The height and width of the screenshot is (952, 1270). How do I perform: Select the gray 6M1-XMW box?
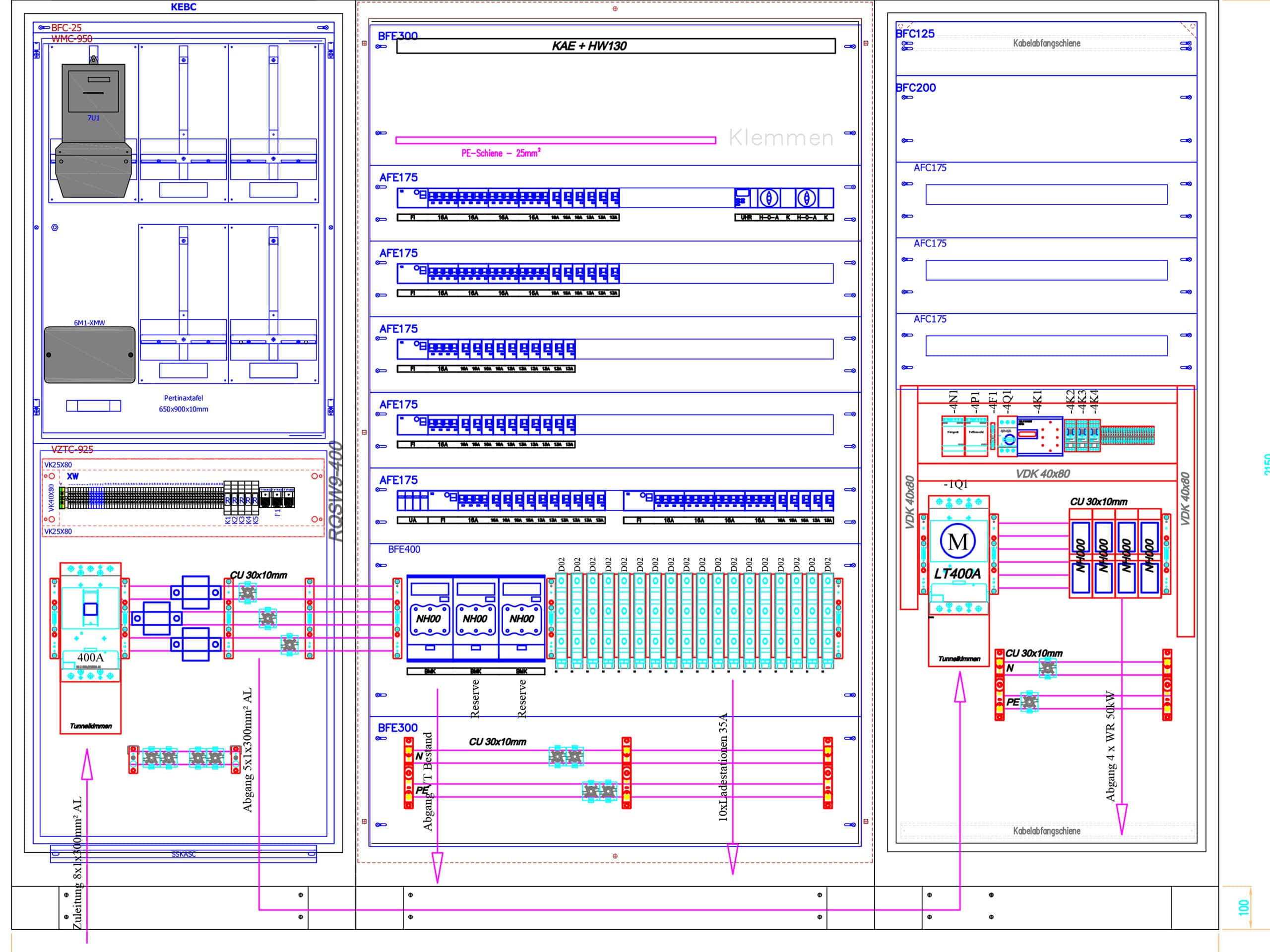[x=90, y=355]
